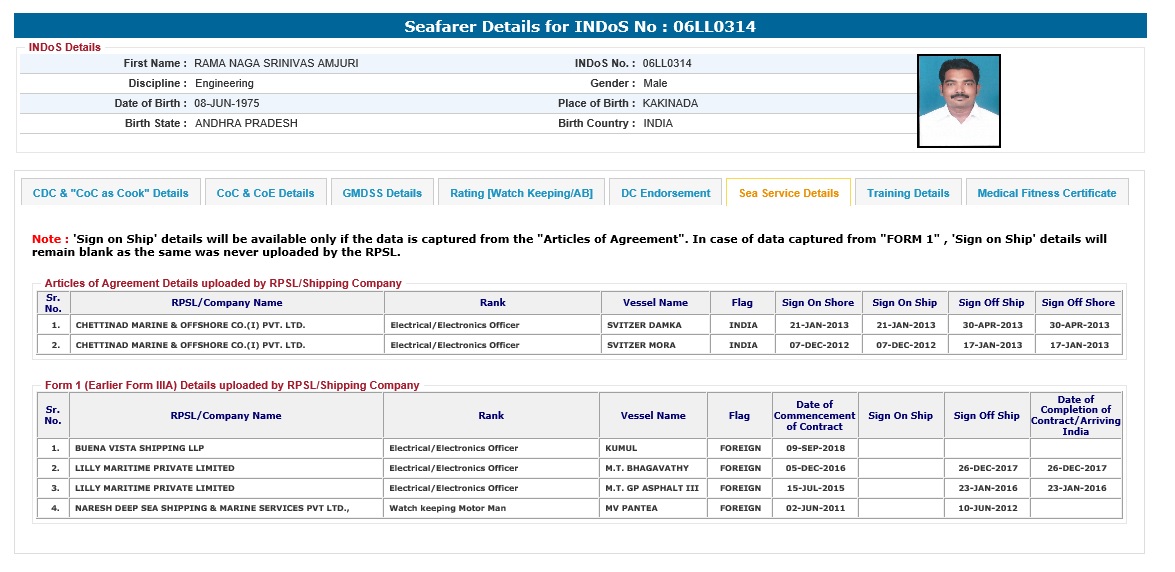
Task: Open the GMDSS Details tab
Action: 382,193
